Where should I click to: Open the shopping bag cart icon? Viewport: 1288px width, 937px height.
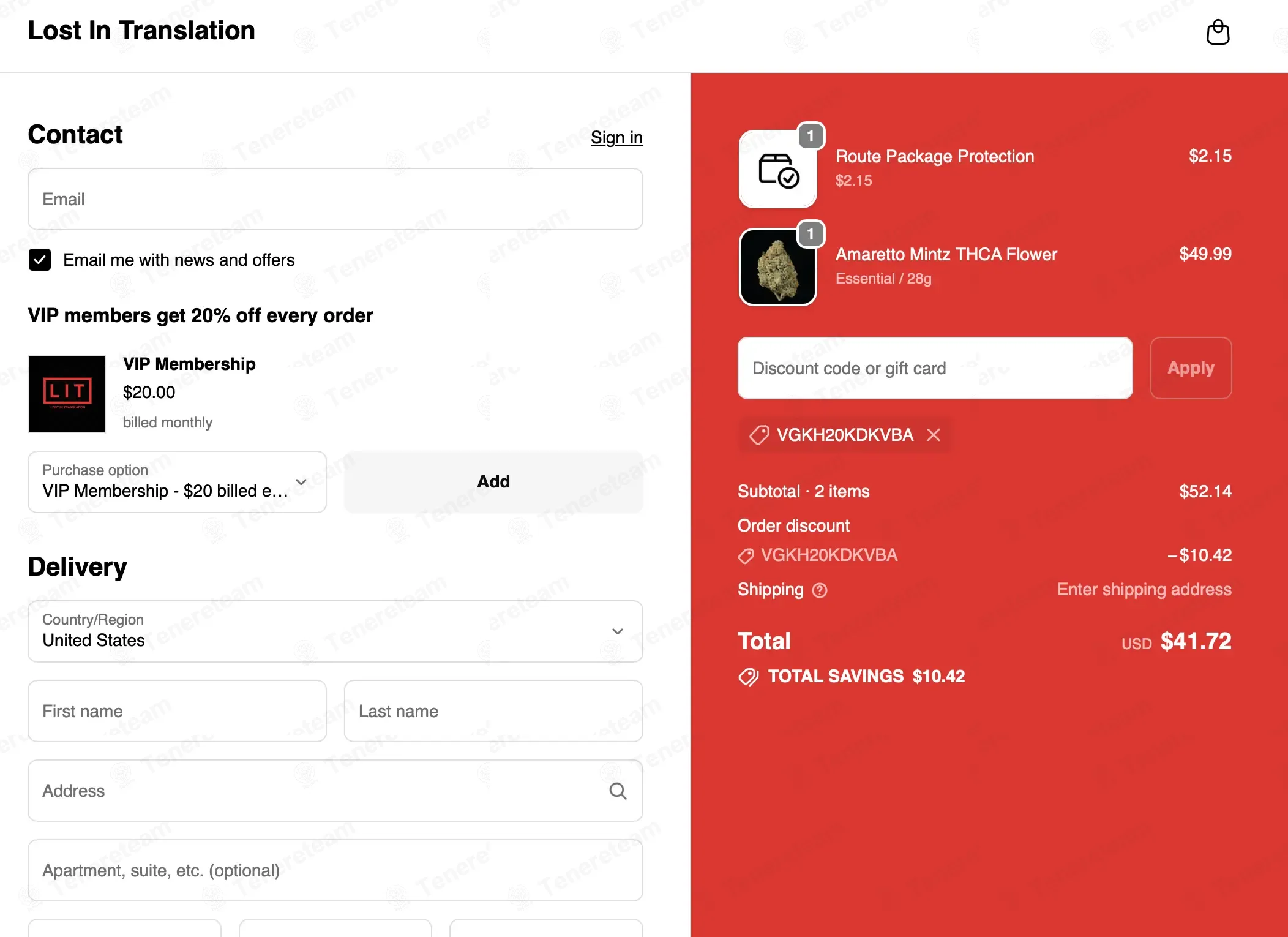[1218, 32]
